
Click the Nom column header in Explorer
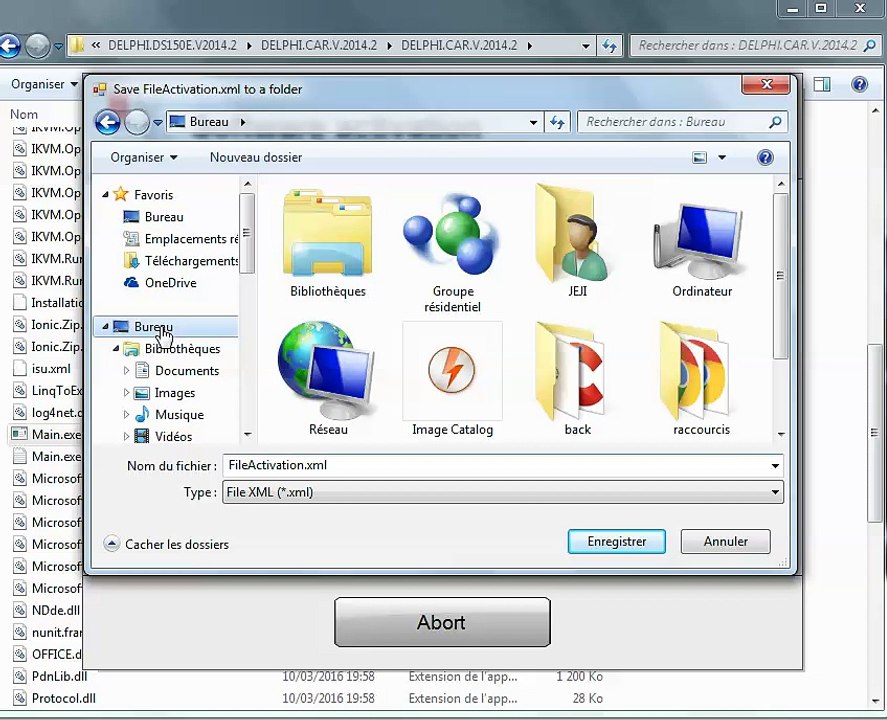click(x=24, y=114)
